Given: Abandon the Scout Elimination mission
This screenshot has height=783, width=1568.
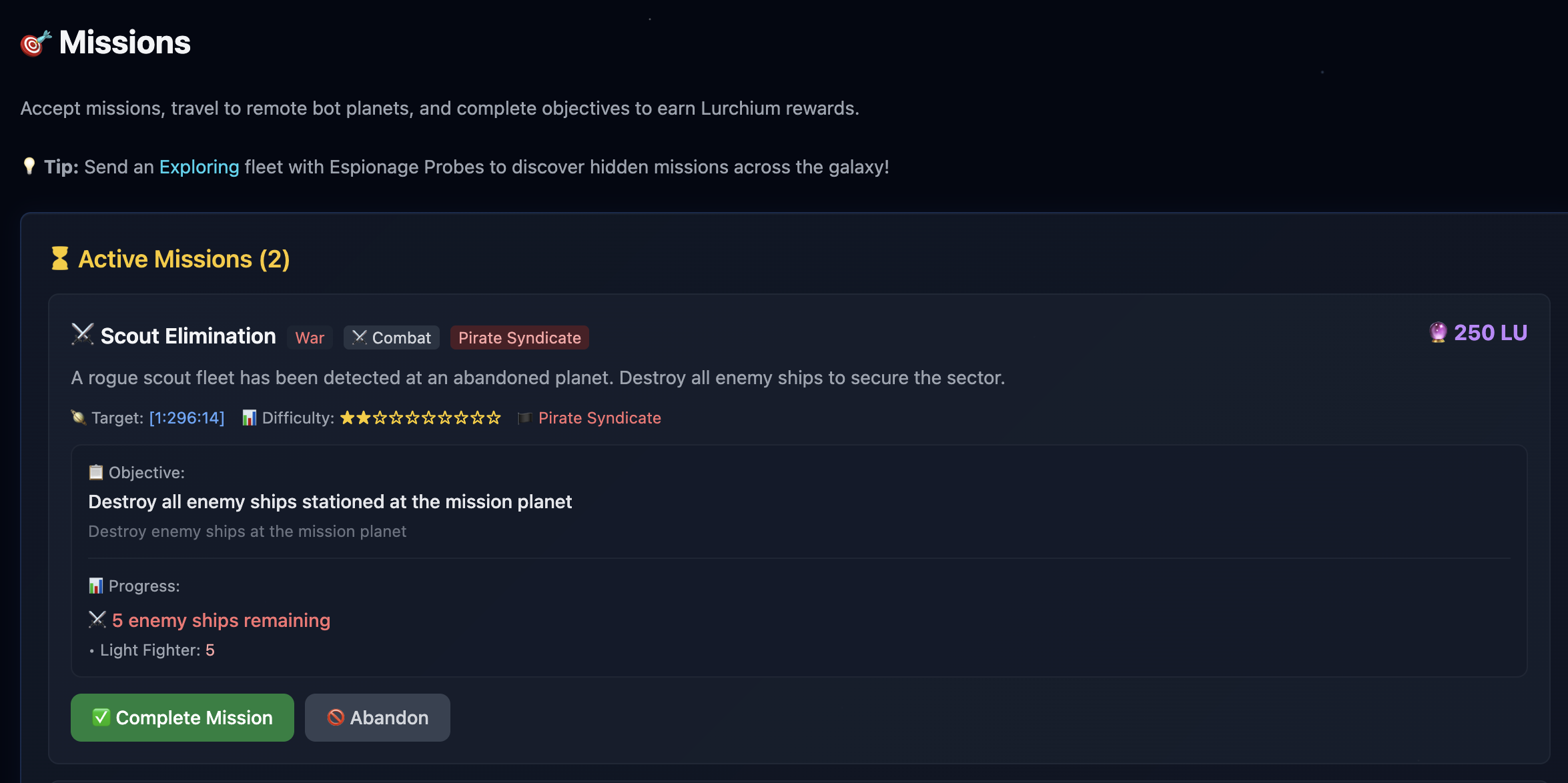Looking at the screenshot, I should (377, 717).
